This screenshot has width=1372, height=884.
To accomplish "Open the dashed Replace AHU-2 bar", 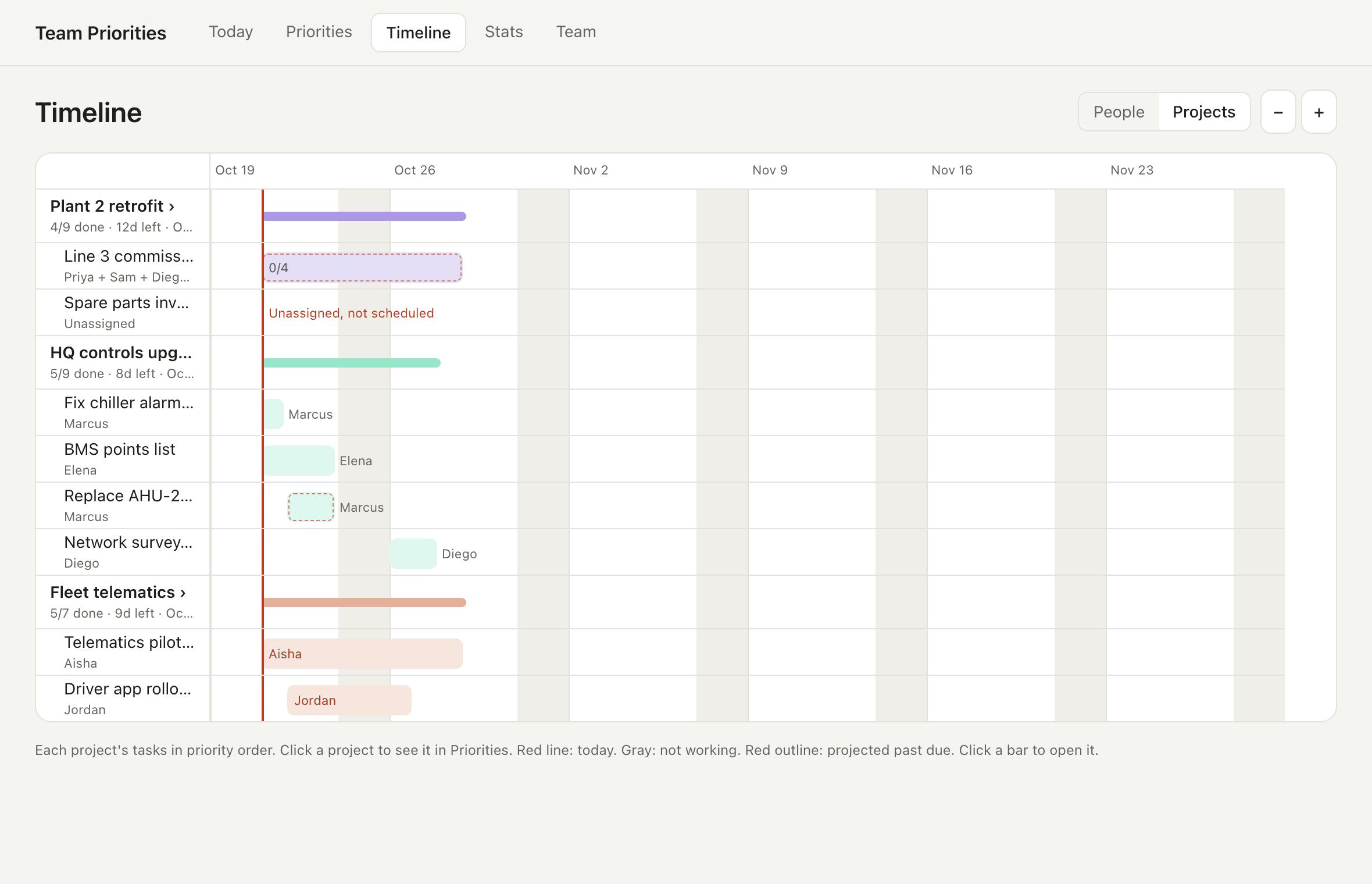I will coord(311,507).
